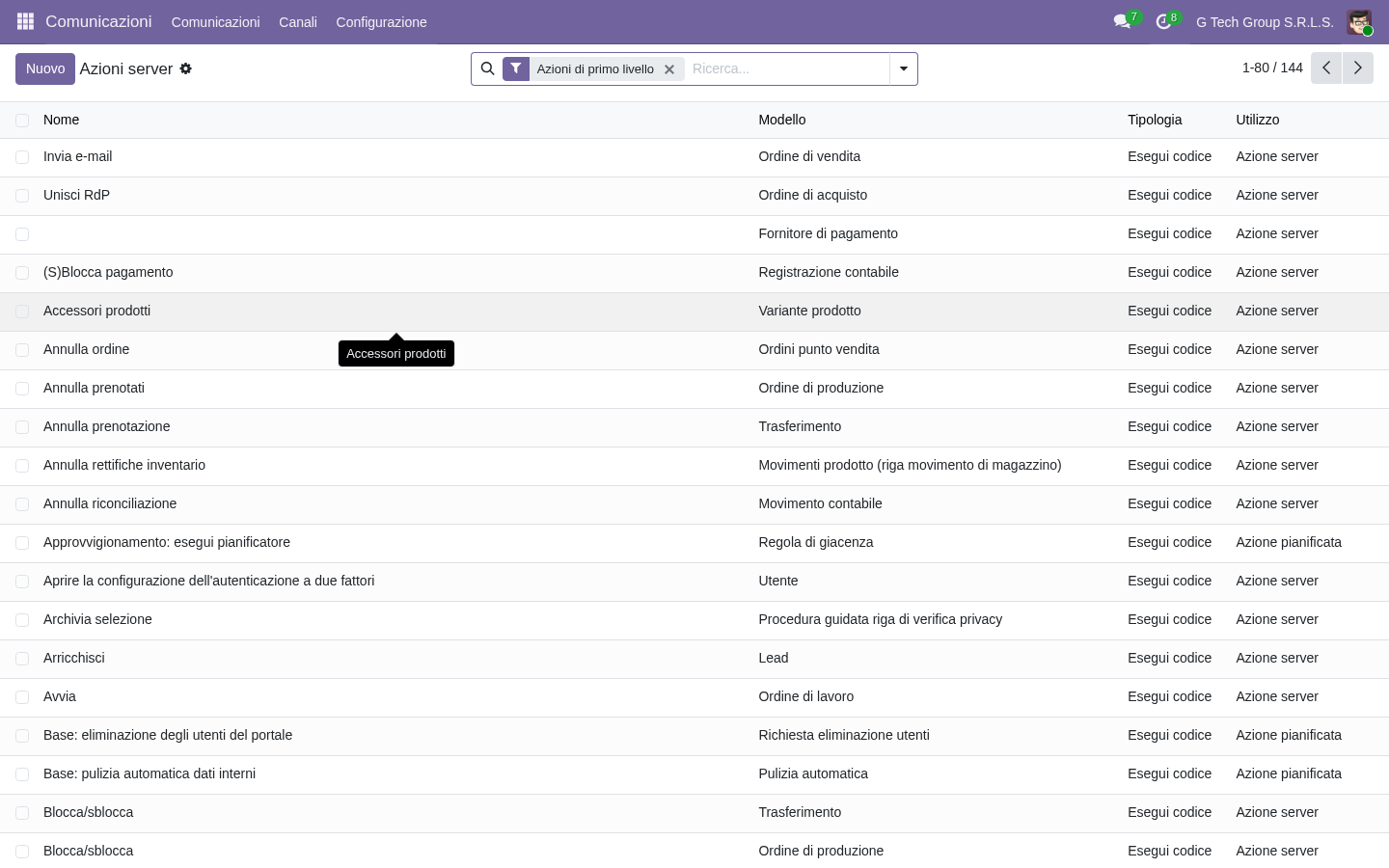Check the Annulla rettifiche inventario row
The image size is (1389, 868).
point(22,466)
